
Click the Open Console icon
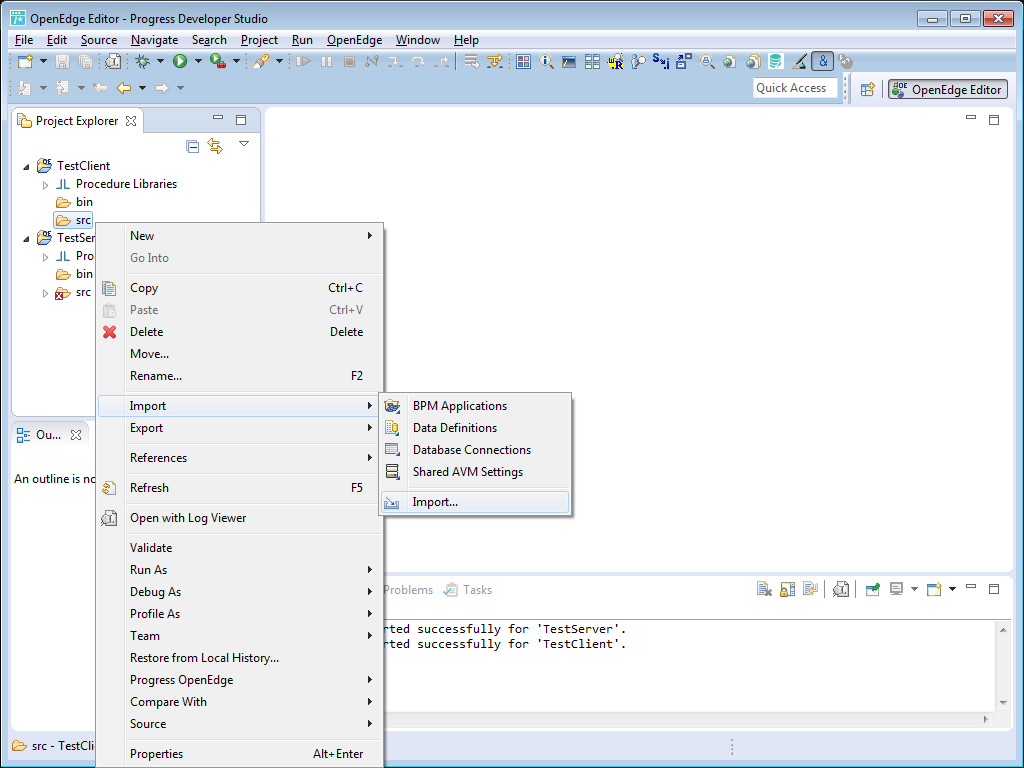[935, 590]
